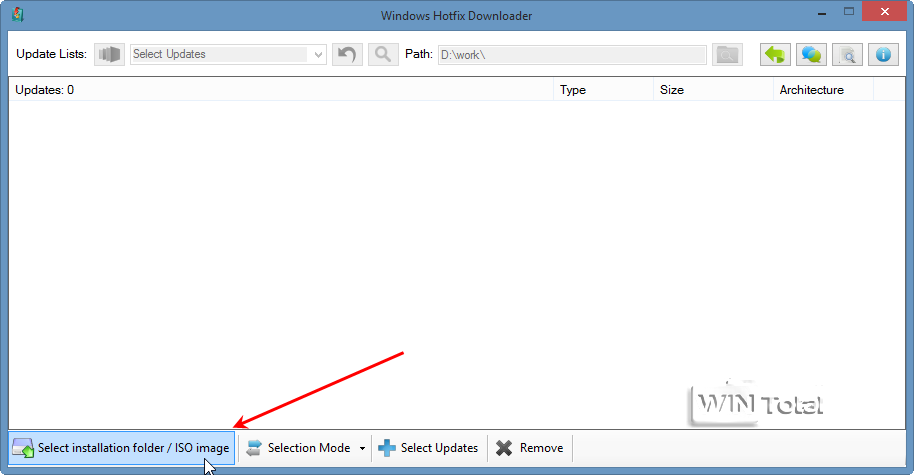Click the browse folder icon beside Path

click(x=727, y=54)
